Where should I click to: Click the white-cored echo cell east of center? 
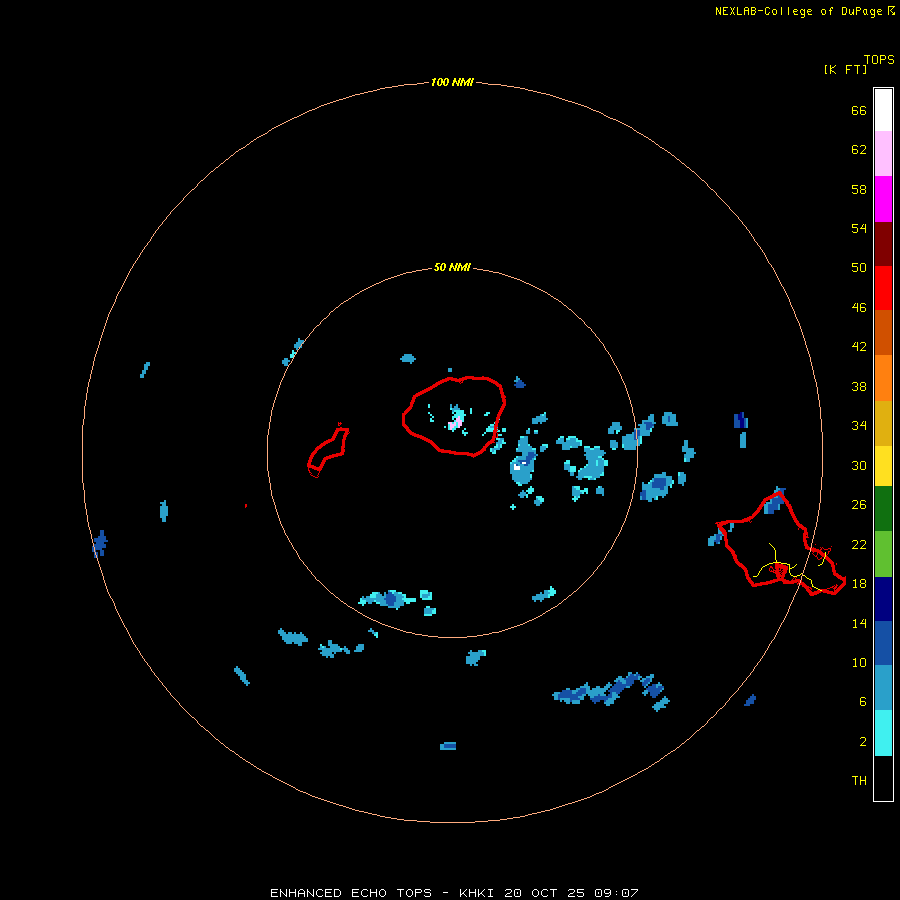point(522,463)
